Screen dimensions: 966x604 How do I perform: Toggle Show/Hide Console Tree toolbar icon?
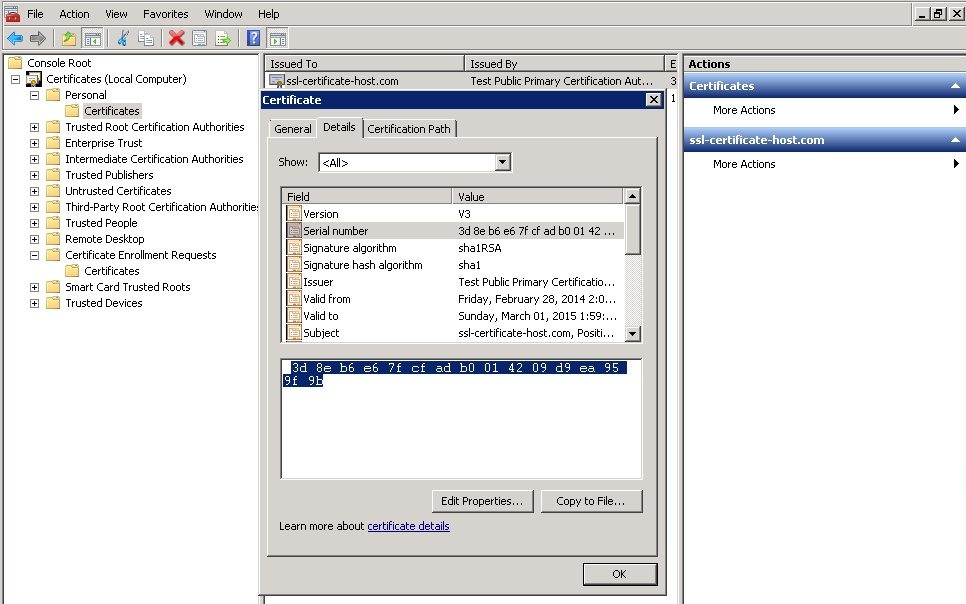(x=92, y=38)
